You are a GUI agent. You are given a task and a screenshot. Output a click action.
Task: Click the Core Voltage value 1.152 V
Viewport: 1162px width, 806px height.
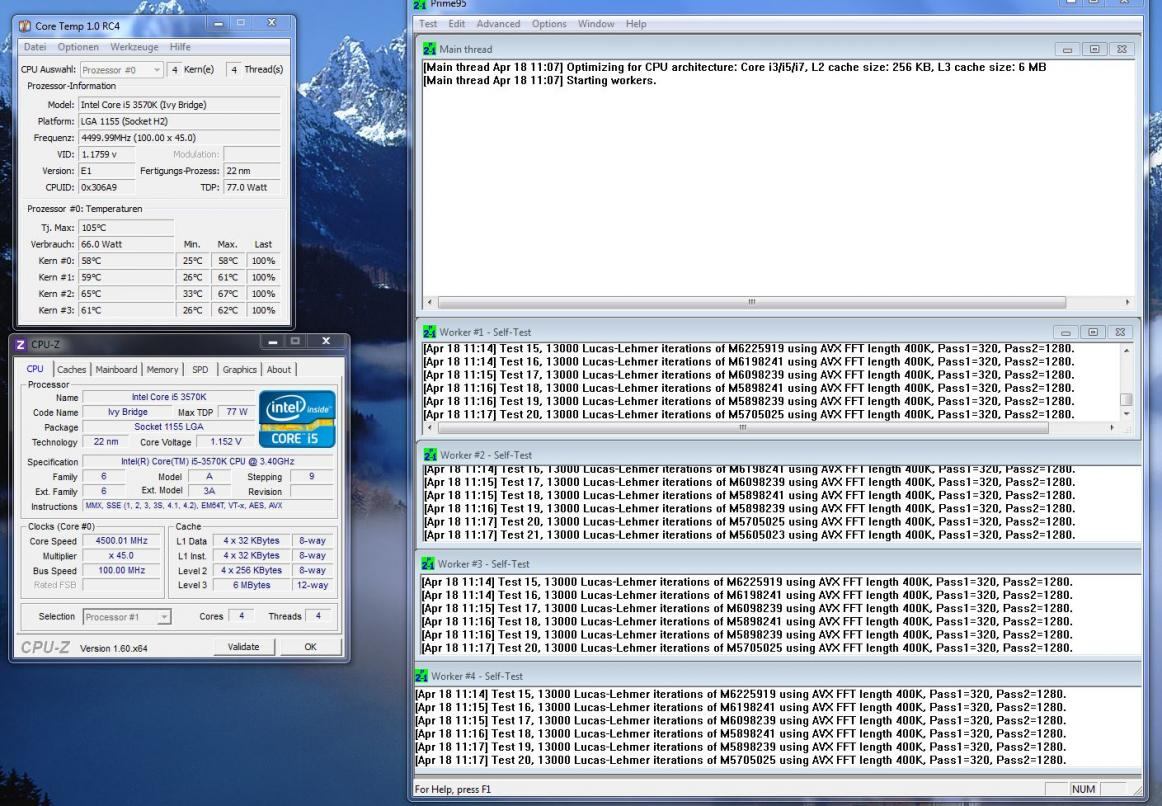pyautogui.click(x=226, y=442)
